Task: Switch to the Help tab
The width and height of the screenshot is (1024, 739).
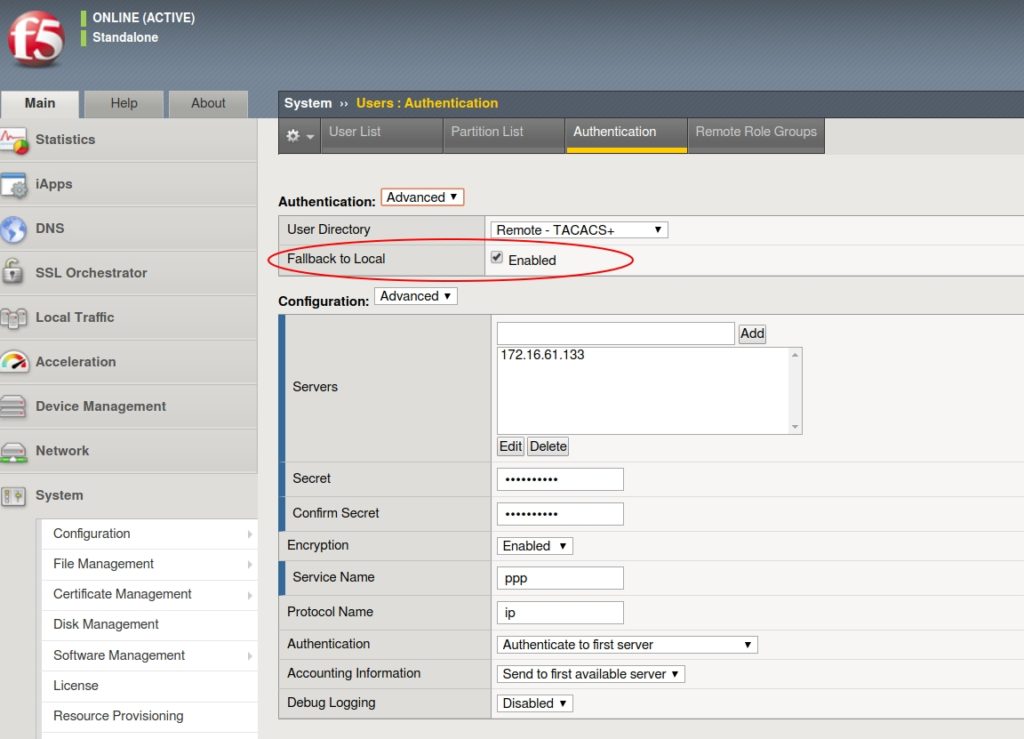Action: (x=124, y=104)
